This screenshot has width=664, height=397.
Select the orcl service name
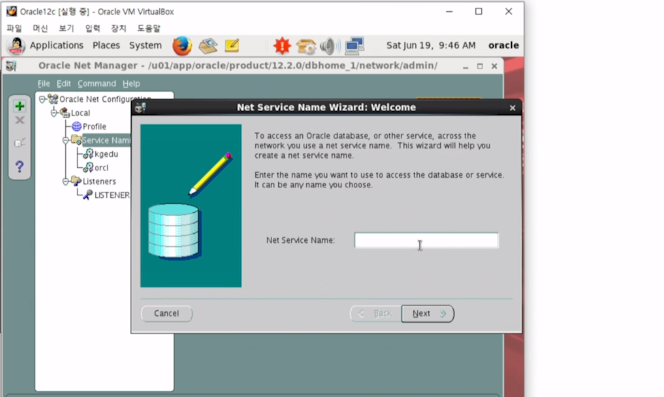tap(101, 167)
